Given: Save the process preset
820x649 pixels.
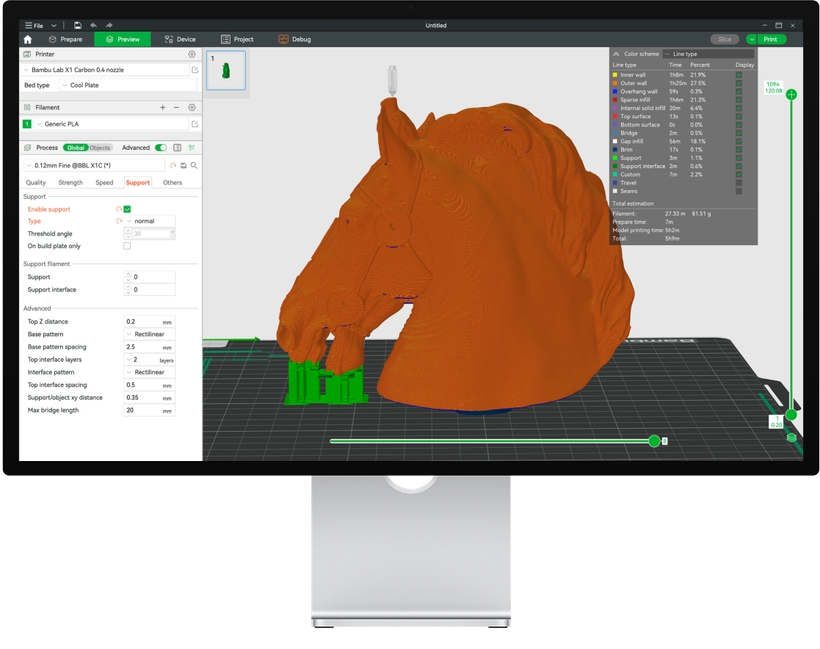Looking at the screenshot, I should click(184, 165).
